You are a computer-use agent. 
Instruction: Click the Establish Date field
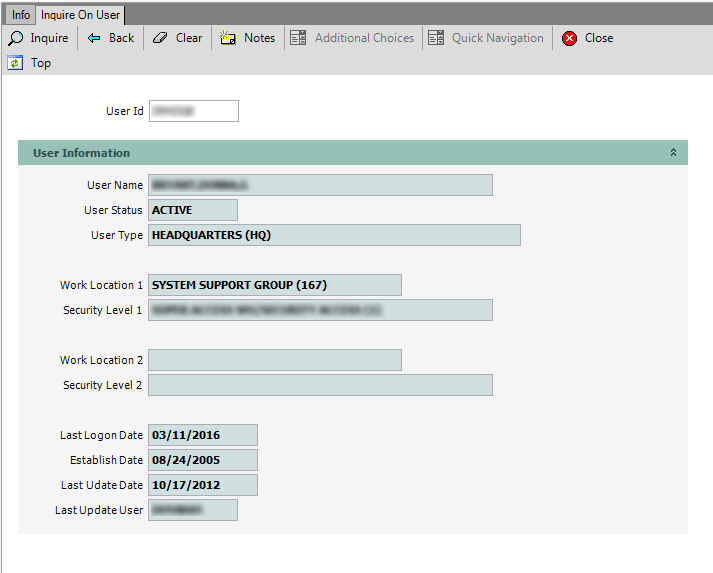202,460
